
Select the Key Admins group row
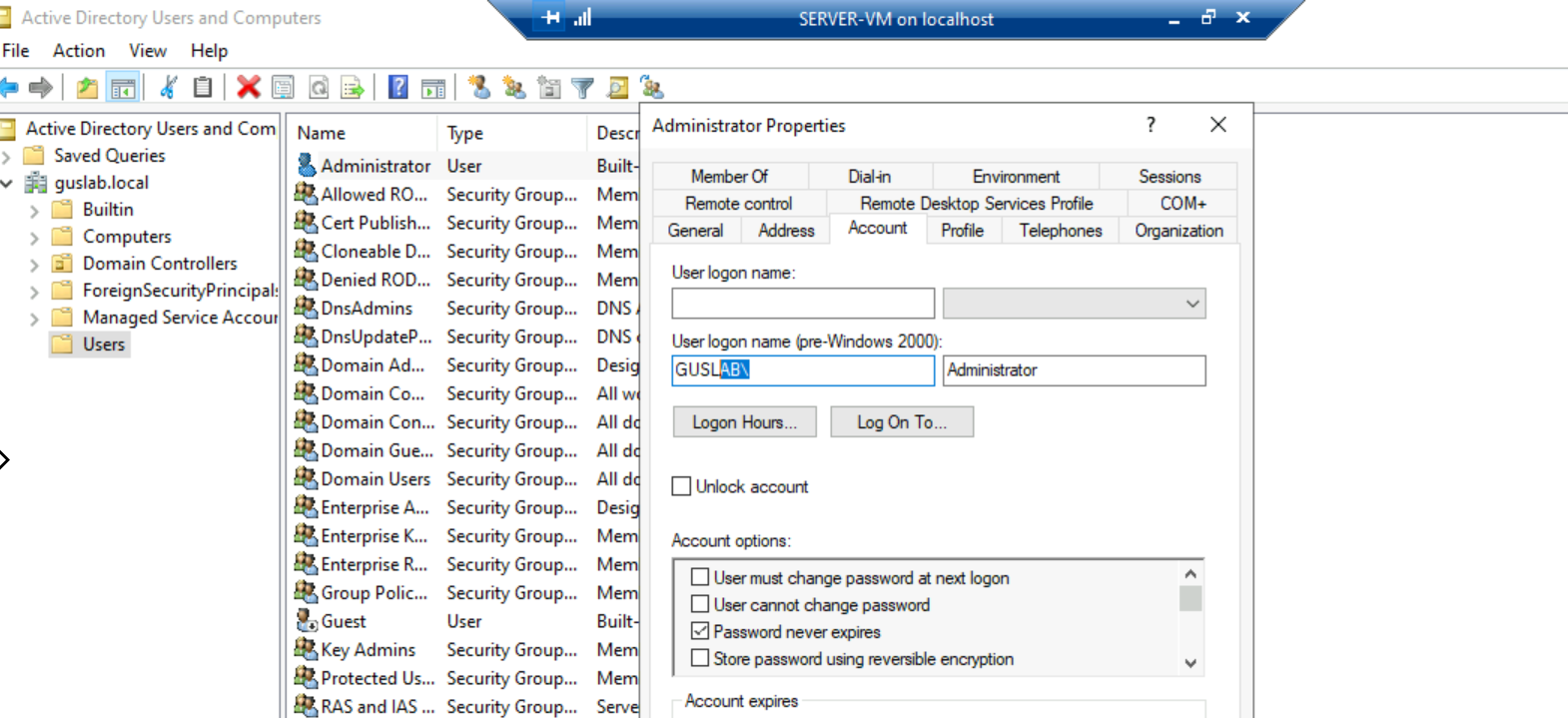[464, 649]
